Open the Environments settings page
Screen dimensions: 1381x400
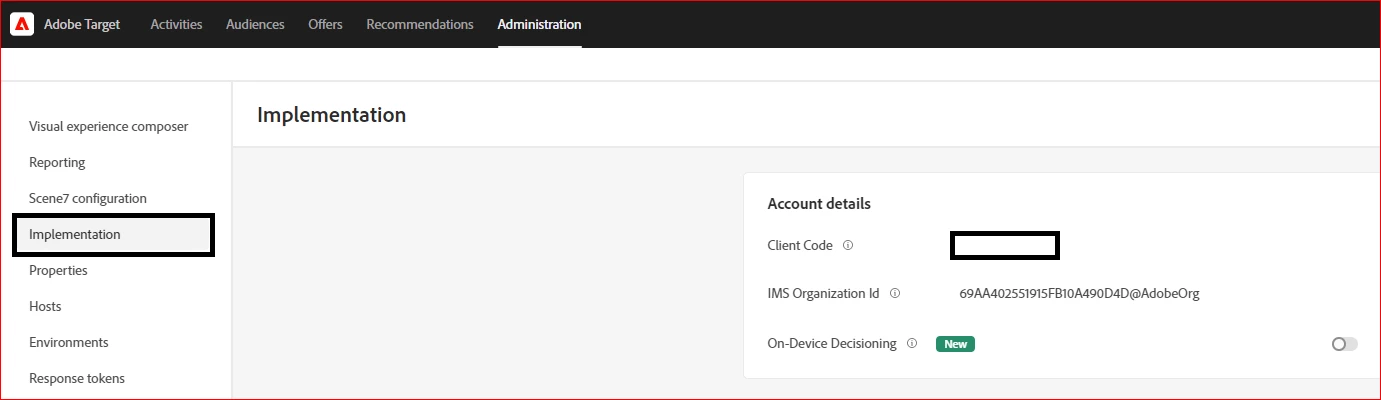69,342
